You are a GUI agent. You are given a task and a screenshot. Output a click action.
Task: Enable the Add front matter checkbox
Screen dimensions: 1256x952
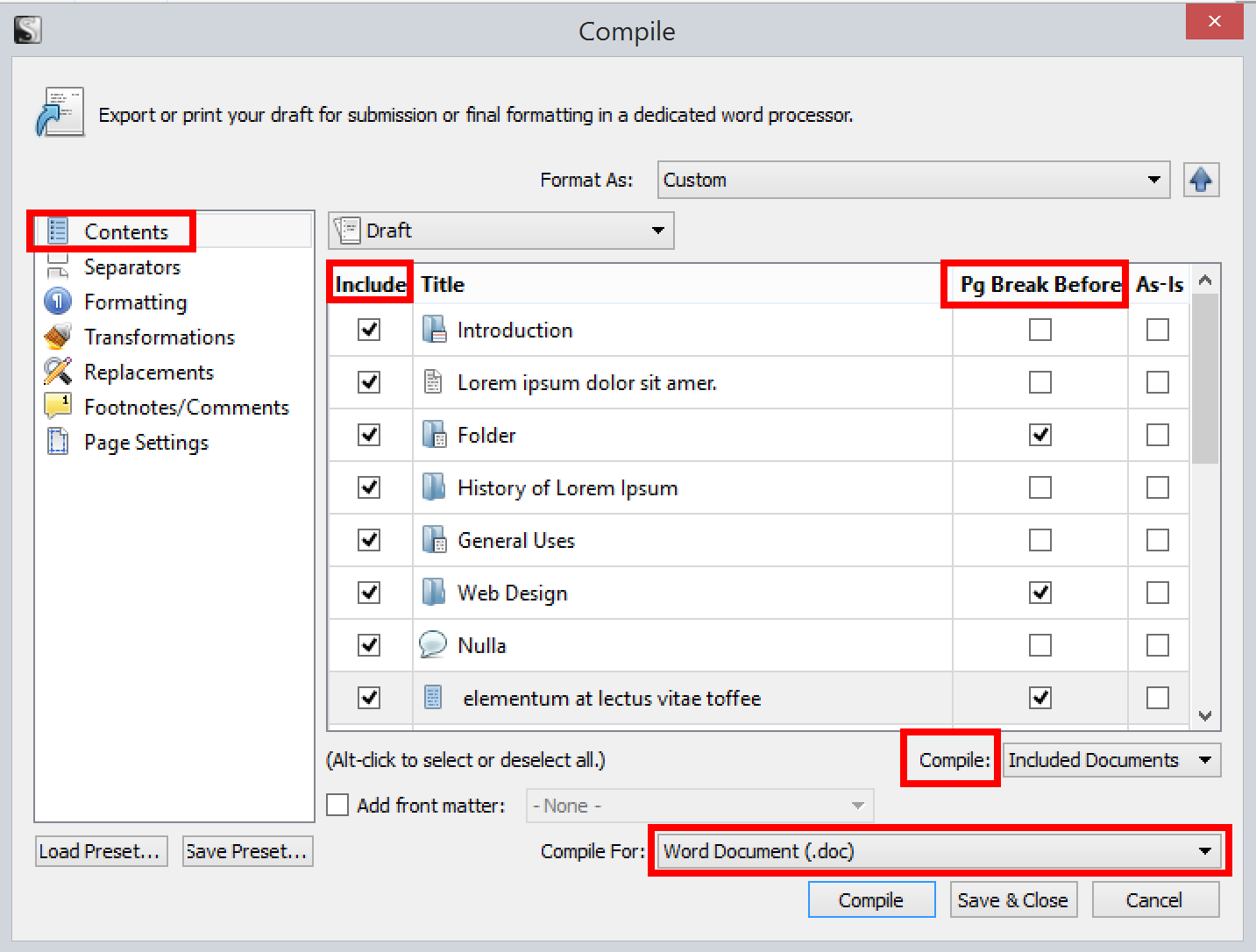337,806
